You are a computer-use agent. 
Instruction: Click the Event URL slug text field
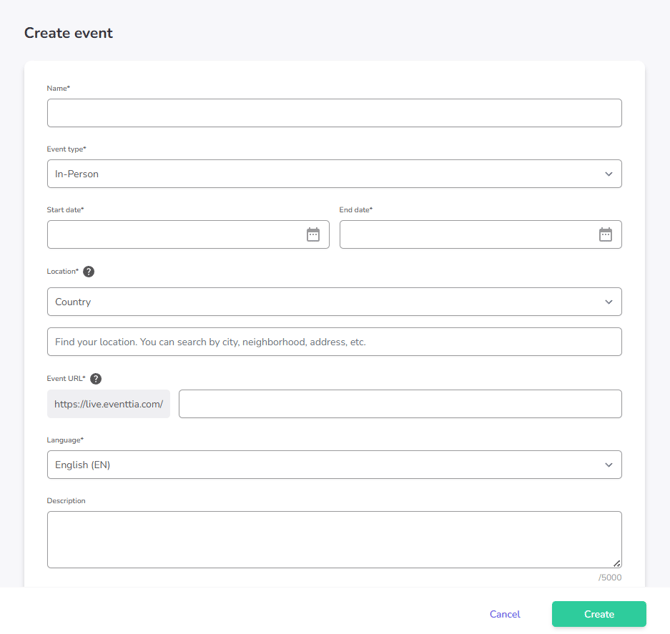point(400,404)
